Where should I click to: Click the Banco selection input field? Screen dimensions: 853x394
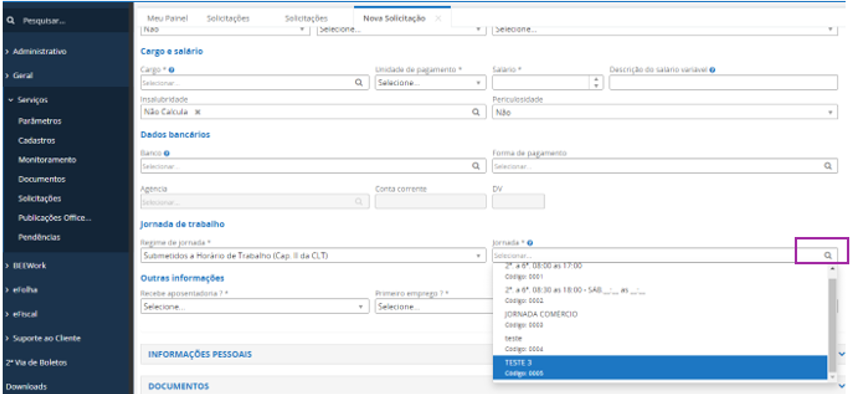pos(313,167)
